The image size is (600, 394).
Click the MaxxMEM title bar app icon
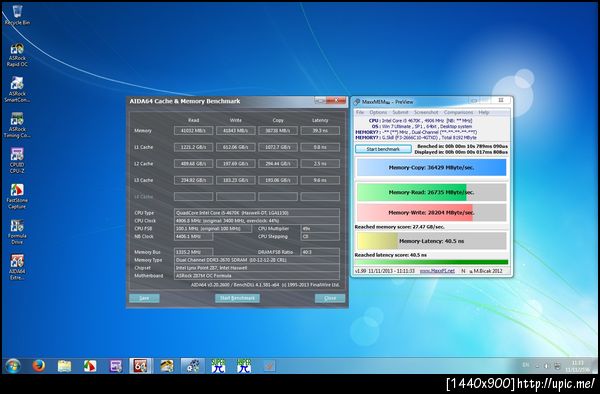point(357,102)
